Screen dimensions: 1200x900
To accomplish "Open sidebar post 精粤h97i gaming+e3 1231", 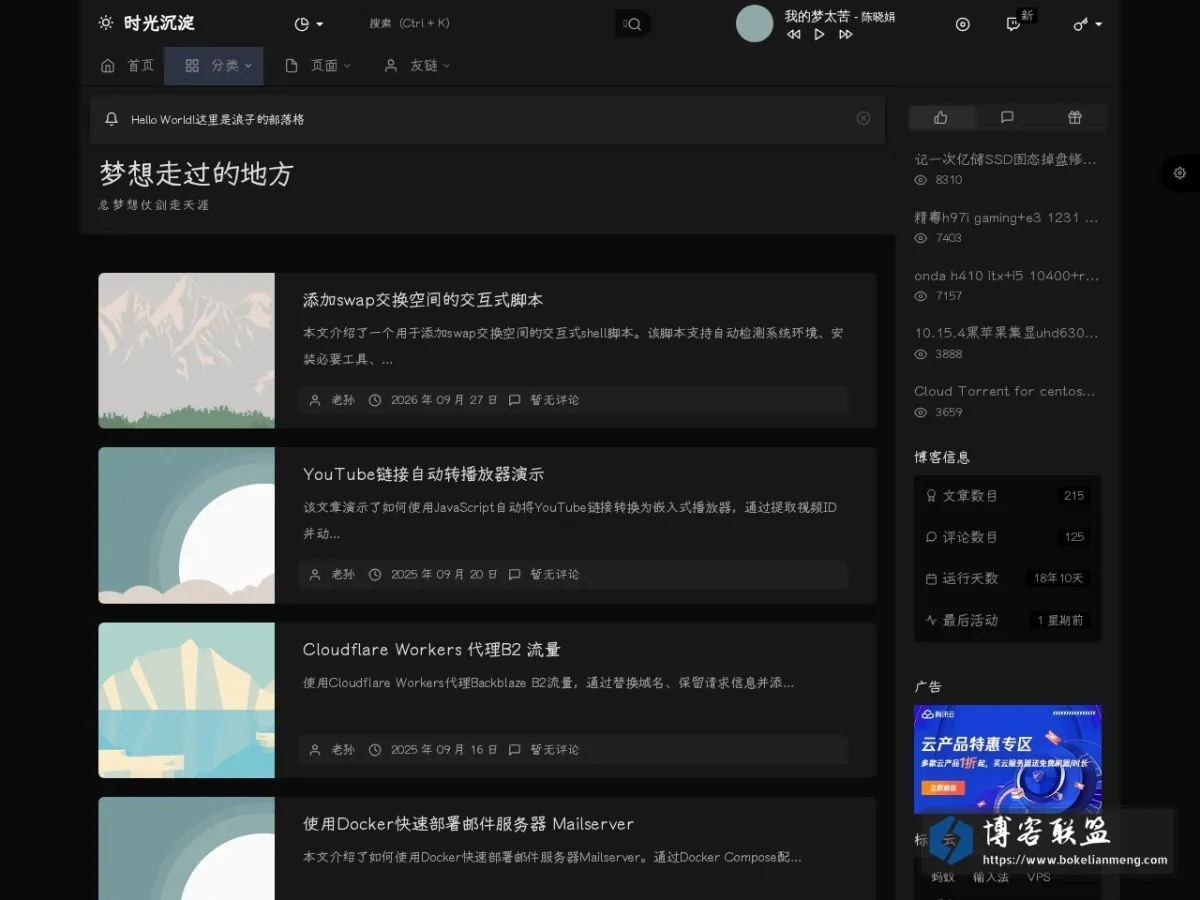I will (1006, 217).
